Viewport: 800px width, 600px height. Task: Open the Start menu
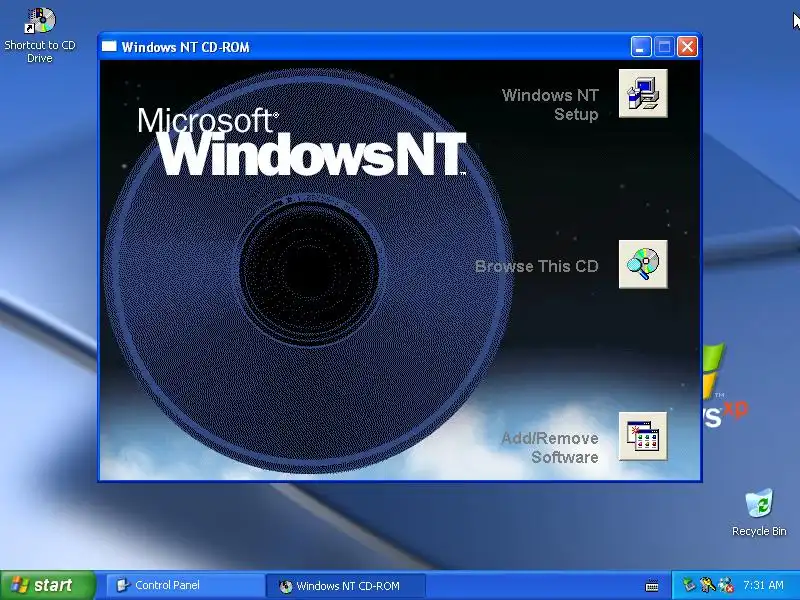47,585
